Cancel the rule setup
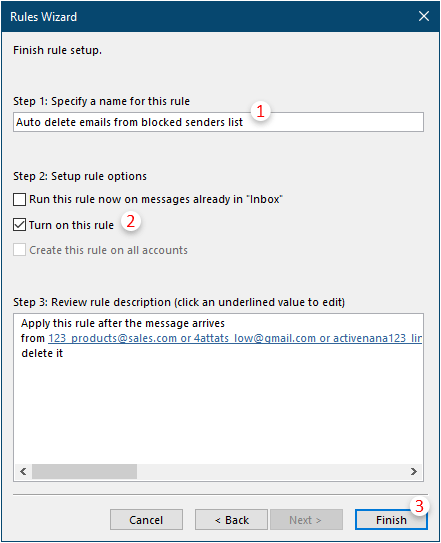The image size is (441, 543). (146, 519)
